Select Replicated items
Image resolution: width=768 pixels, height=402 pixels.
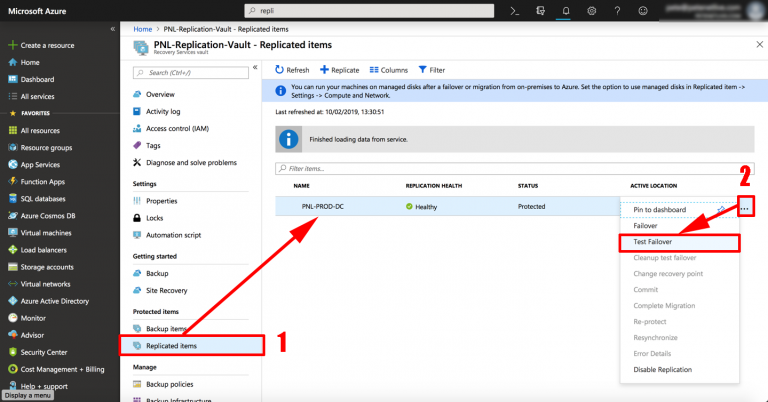192,346
